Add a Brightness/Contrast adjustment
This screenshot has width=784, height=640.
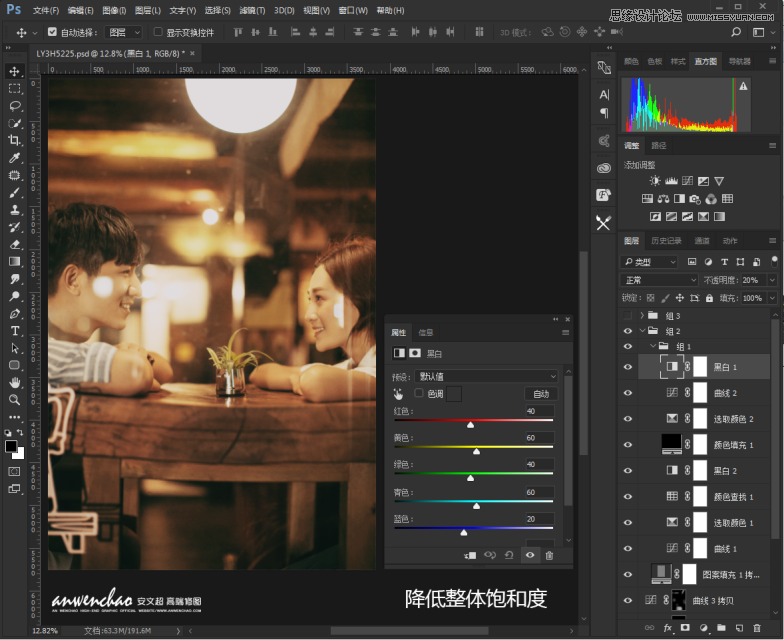[654, 181]
